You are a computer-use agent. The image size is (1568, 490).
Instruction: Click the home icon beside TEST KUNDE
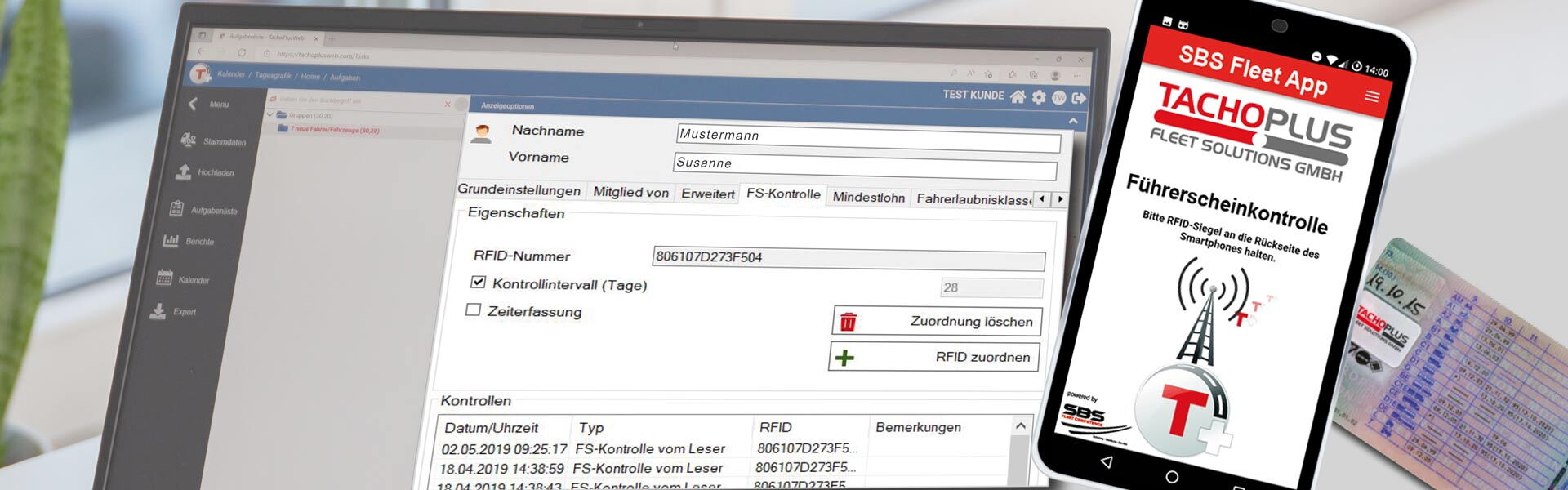click(1018, 97)
